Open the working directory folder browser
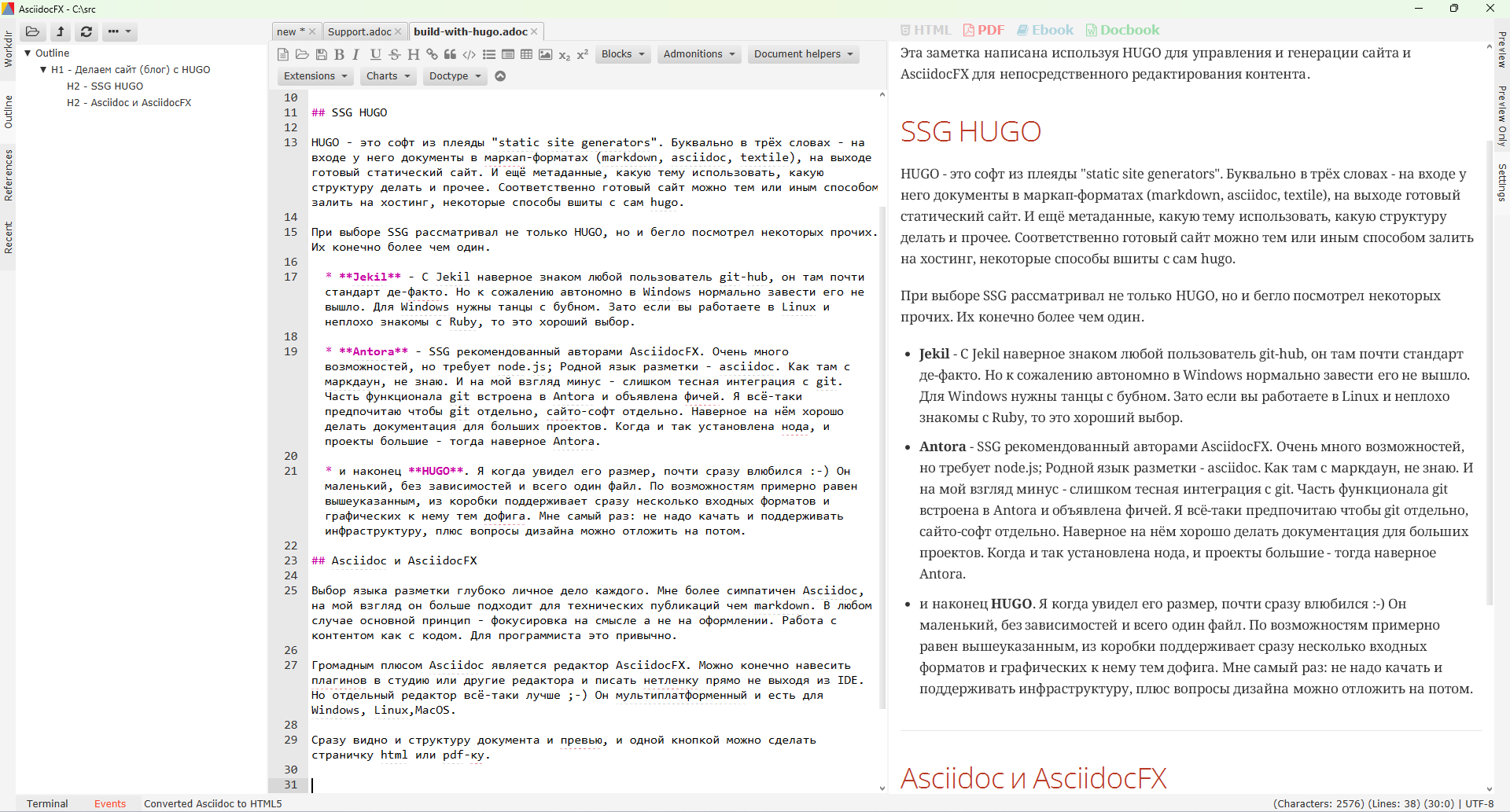Image resolution: width=1510 pixels, height=812 pixels. coord(32,32)
